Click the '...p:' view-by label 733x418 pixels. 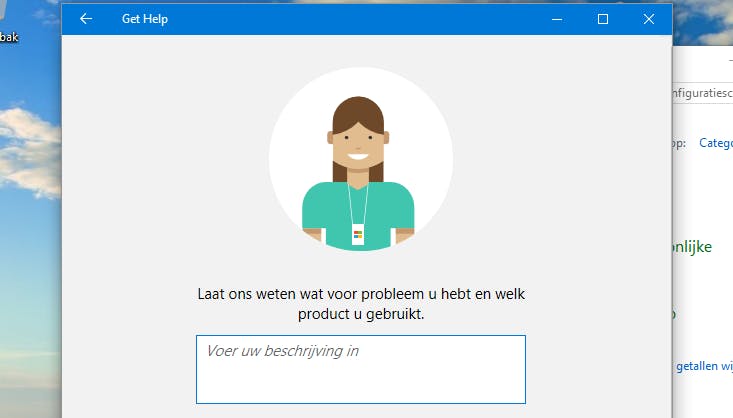click(x=679, y=143)
